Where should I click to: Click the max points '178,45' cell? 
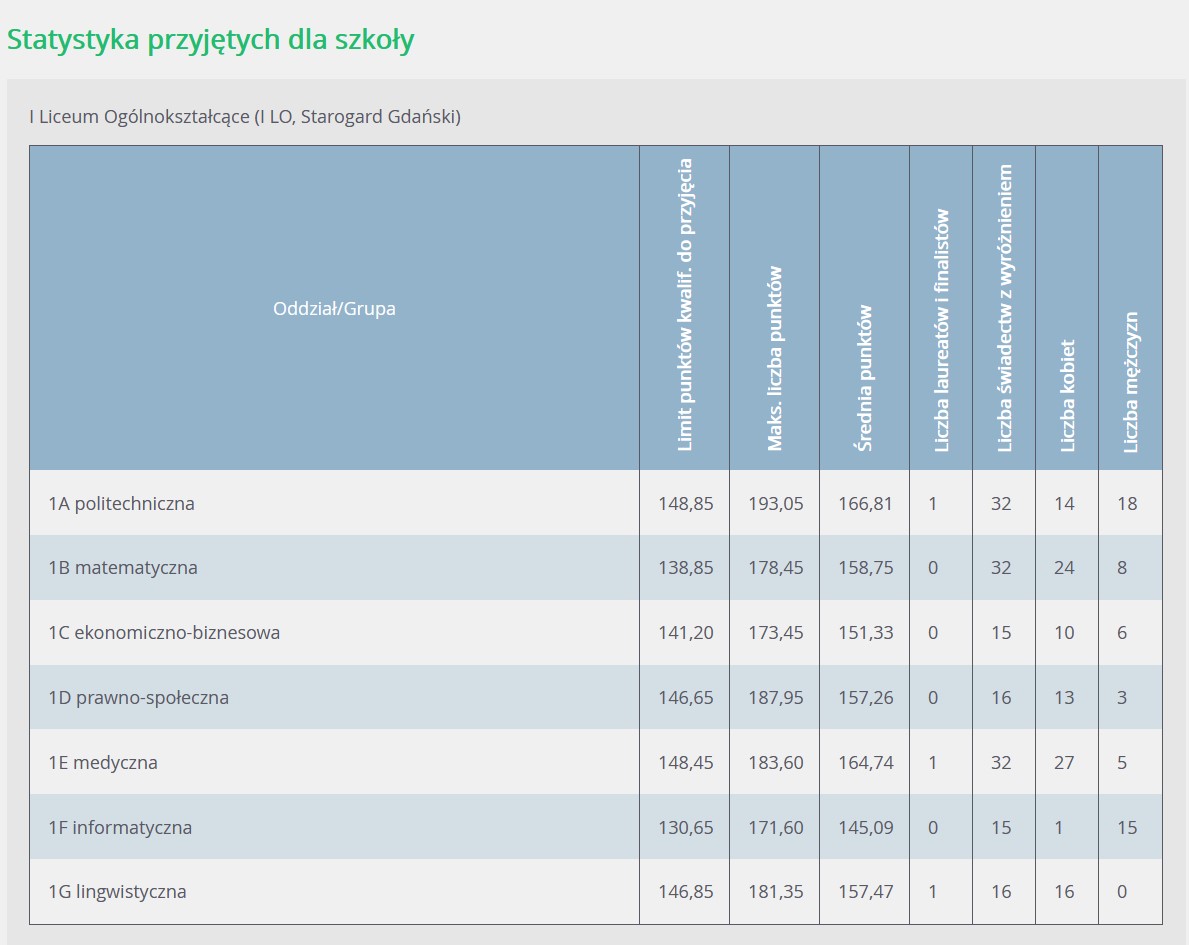tap(776, 568)
